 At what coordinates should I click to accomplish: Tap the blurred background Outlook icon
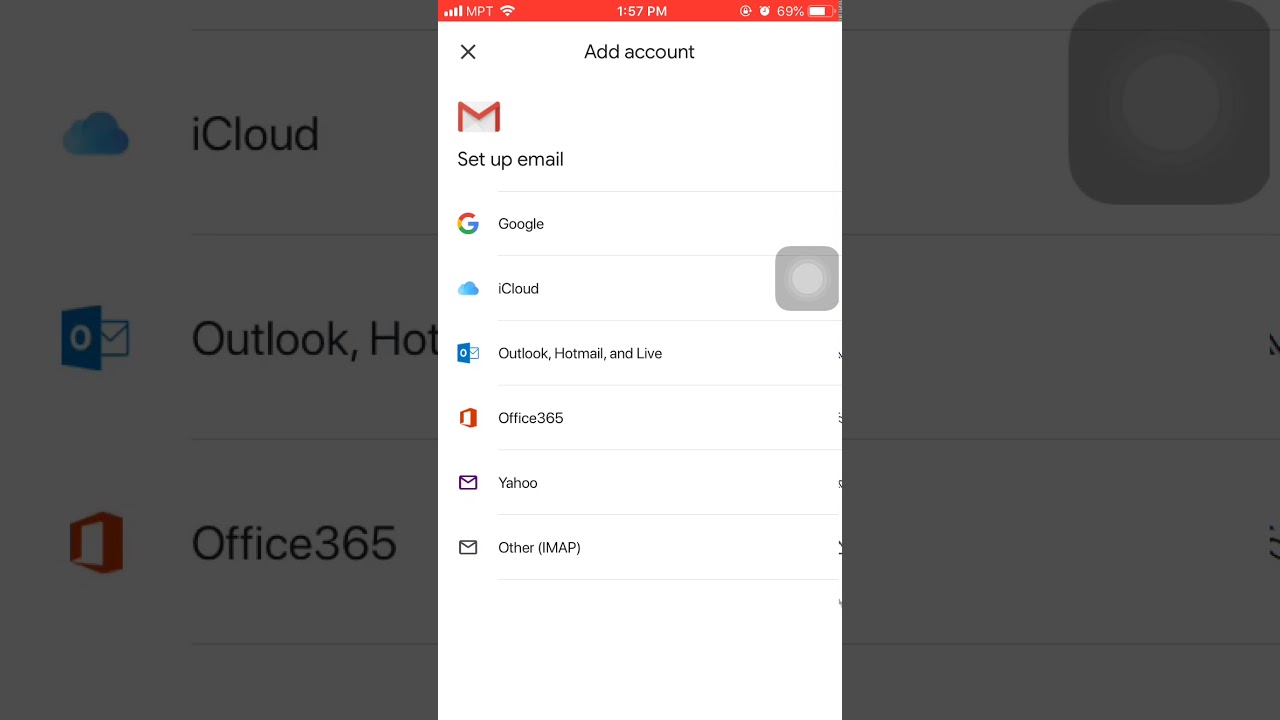[x=96, y=338]
